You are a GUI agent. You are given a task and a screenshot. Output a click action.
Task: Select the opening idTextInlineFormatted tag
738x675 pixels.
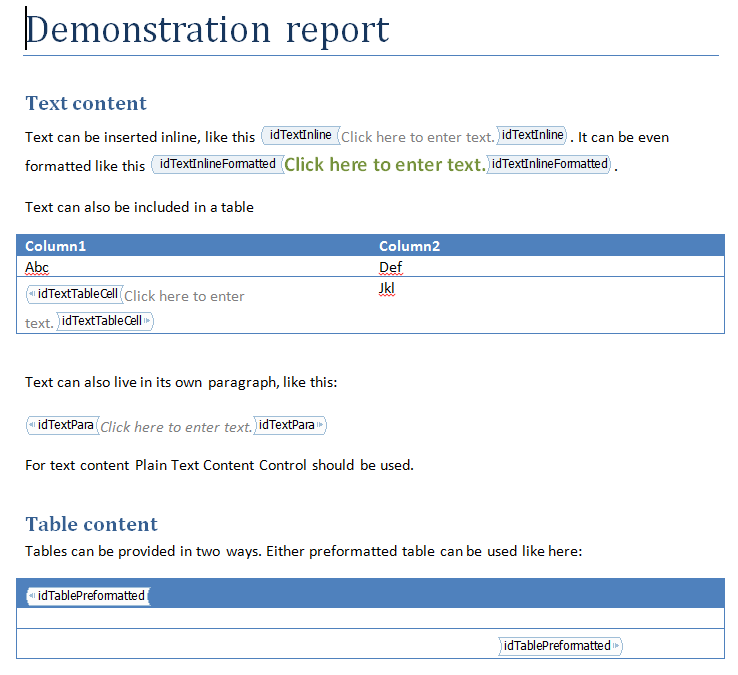[x=217, y=164]
